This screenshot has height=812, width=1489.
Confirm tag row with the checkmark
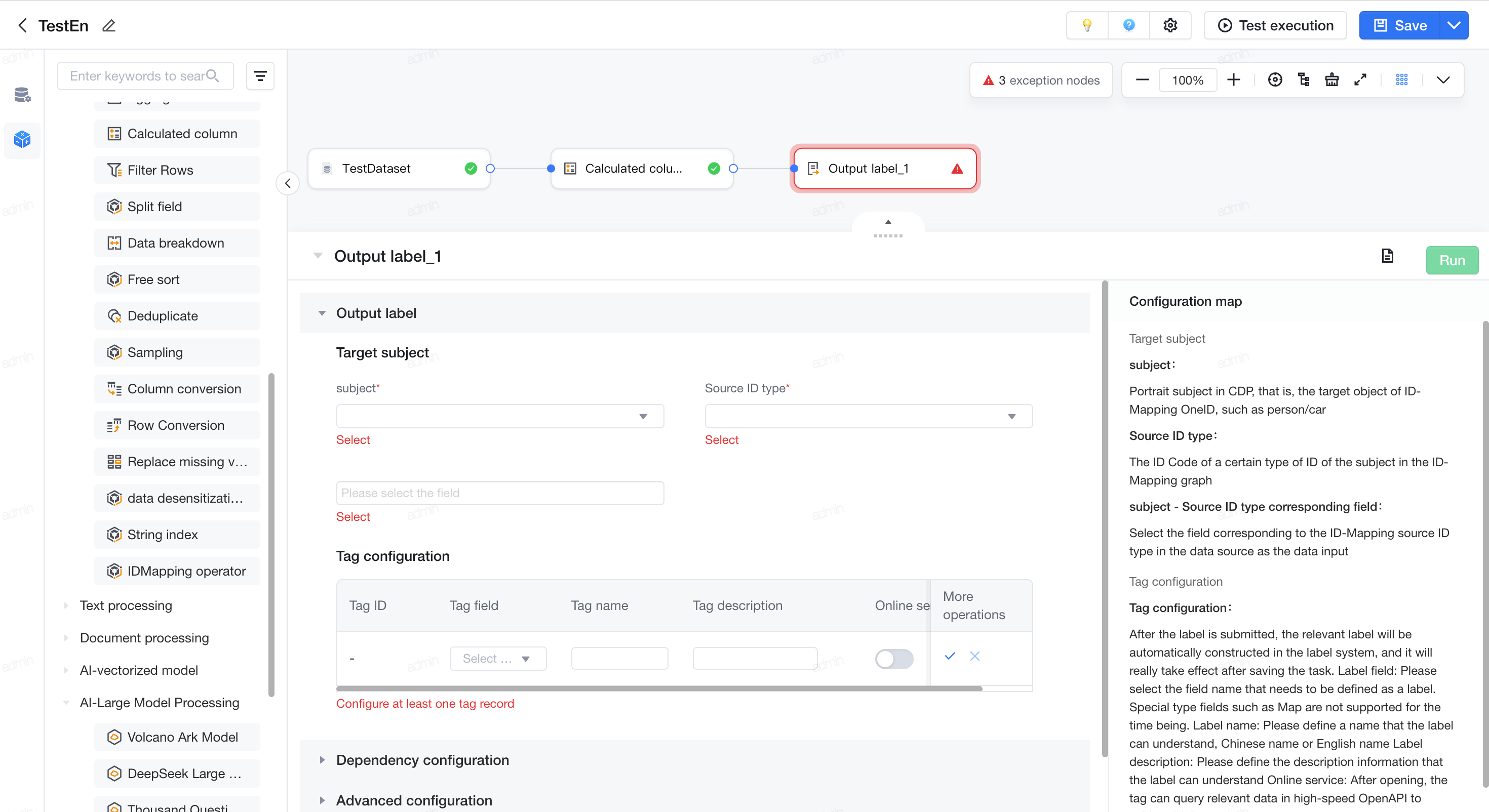[949, 656]
